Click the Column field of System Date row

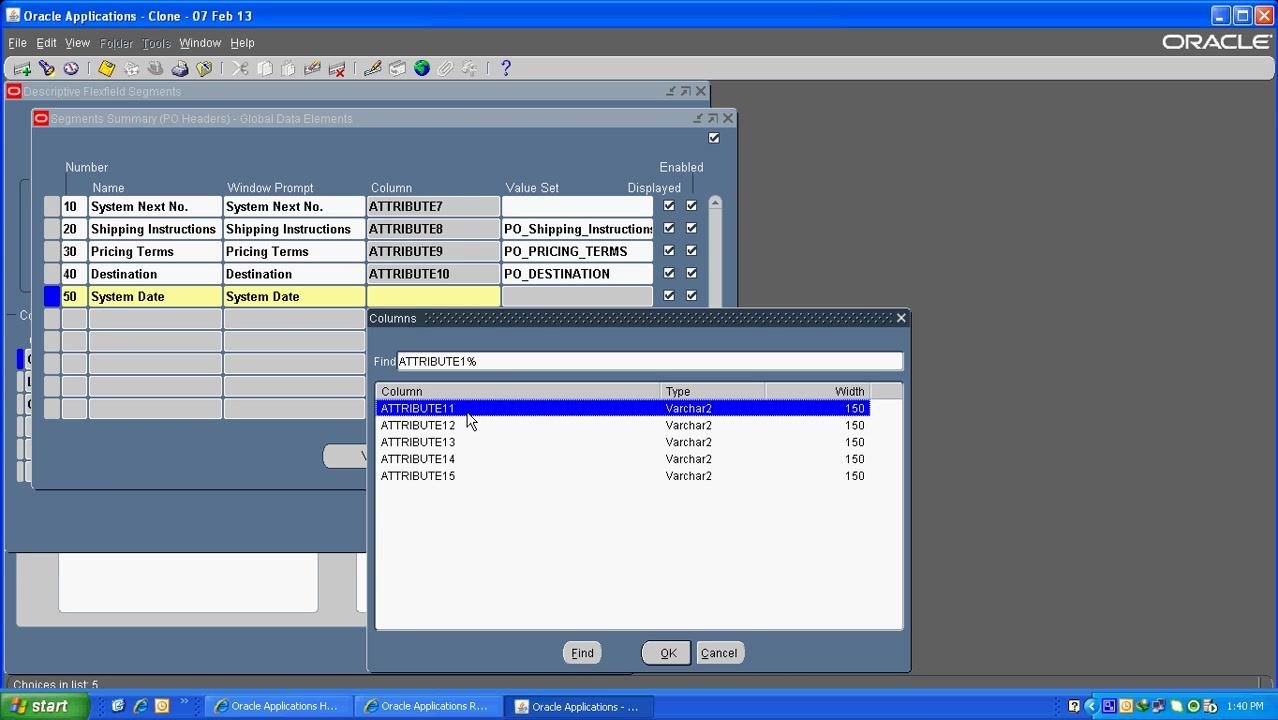pyautogui.click(x=433, y=296)
